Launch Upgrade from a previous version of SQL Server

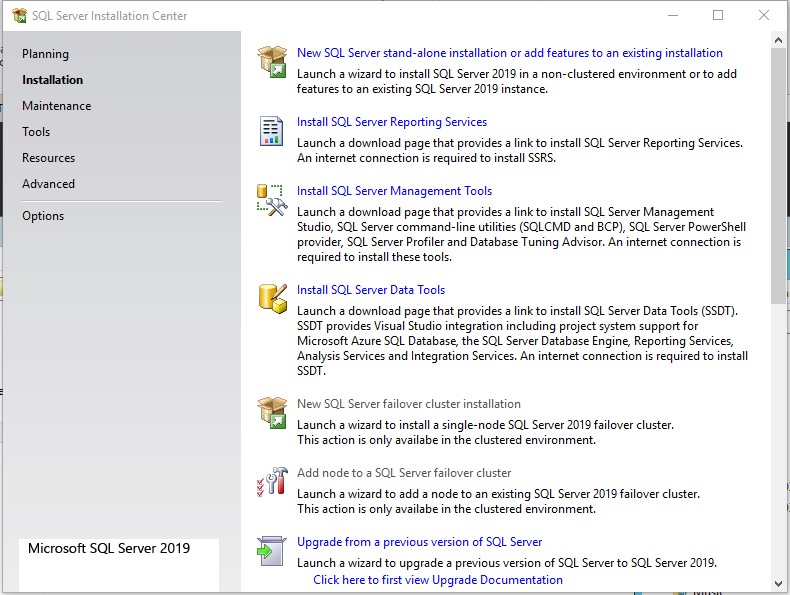click(419, 542)
